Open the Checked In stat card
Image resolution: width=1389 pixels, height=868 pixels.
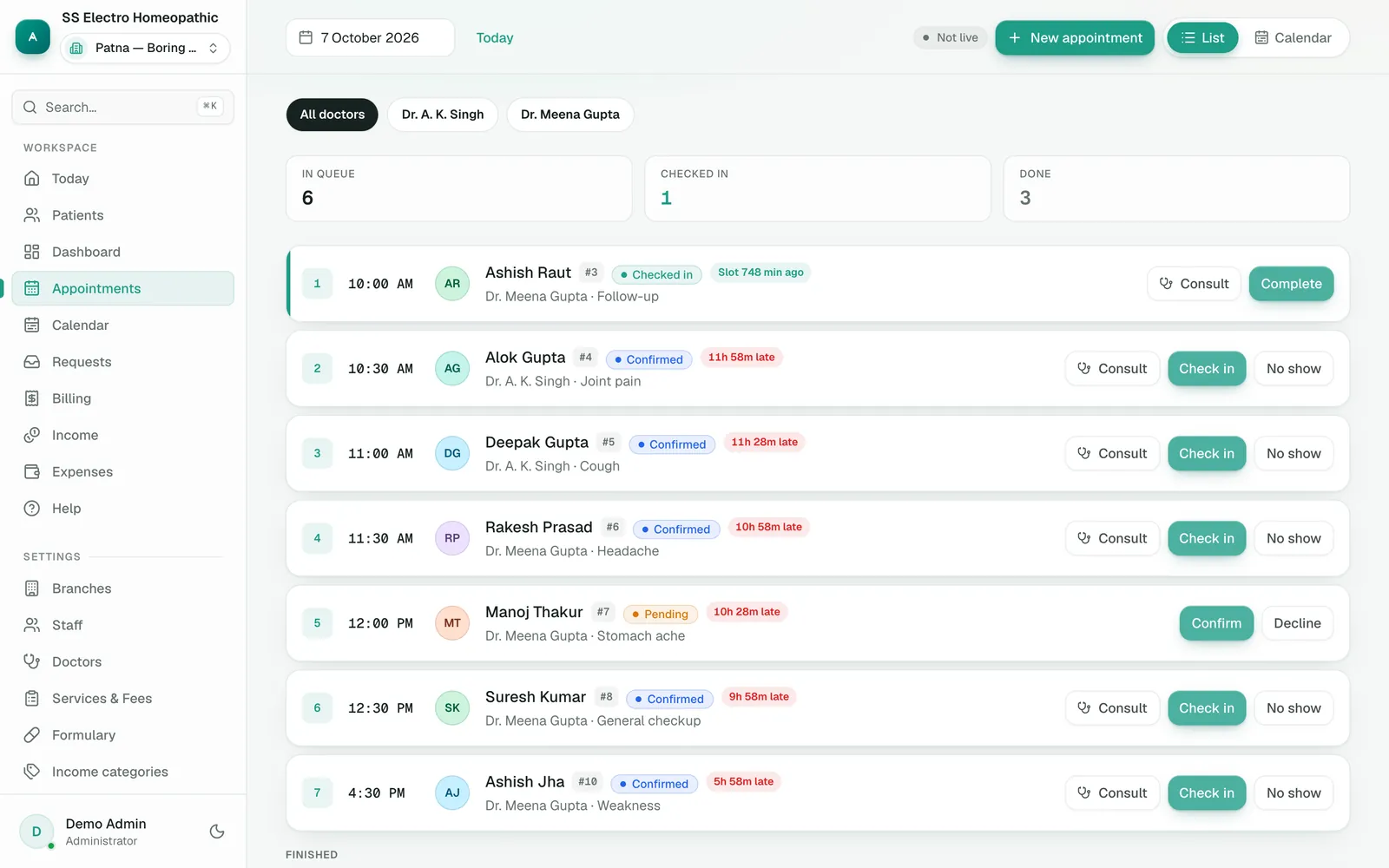tap(818, 188)
